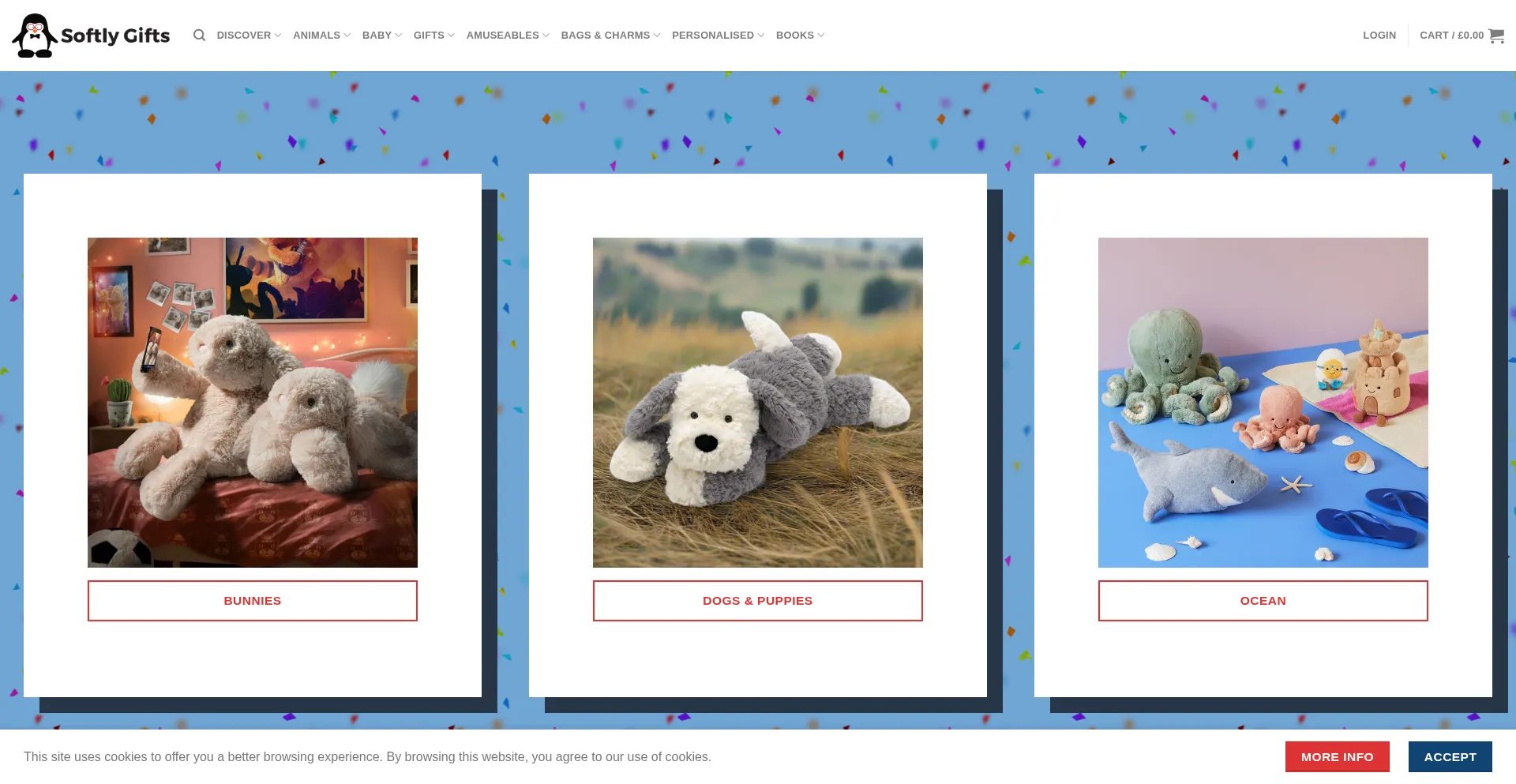
Task: Open the Personalised menu item
Action: pos(717,36)
